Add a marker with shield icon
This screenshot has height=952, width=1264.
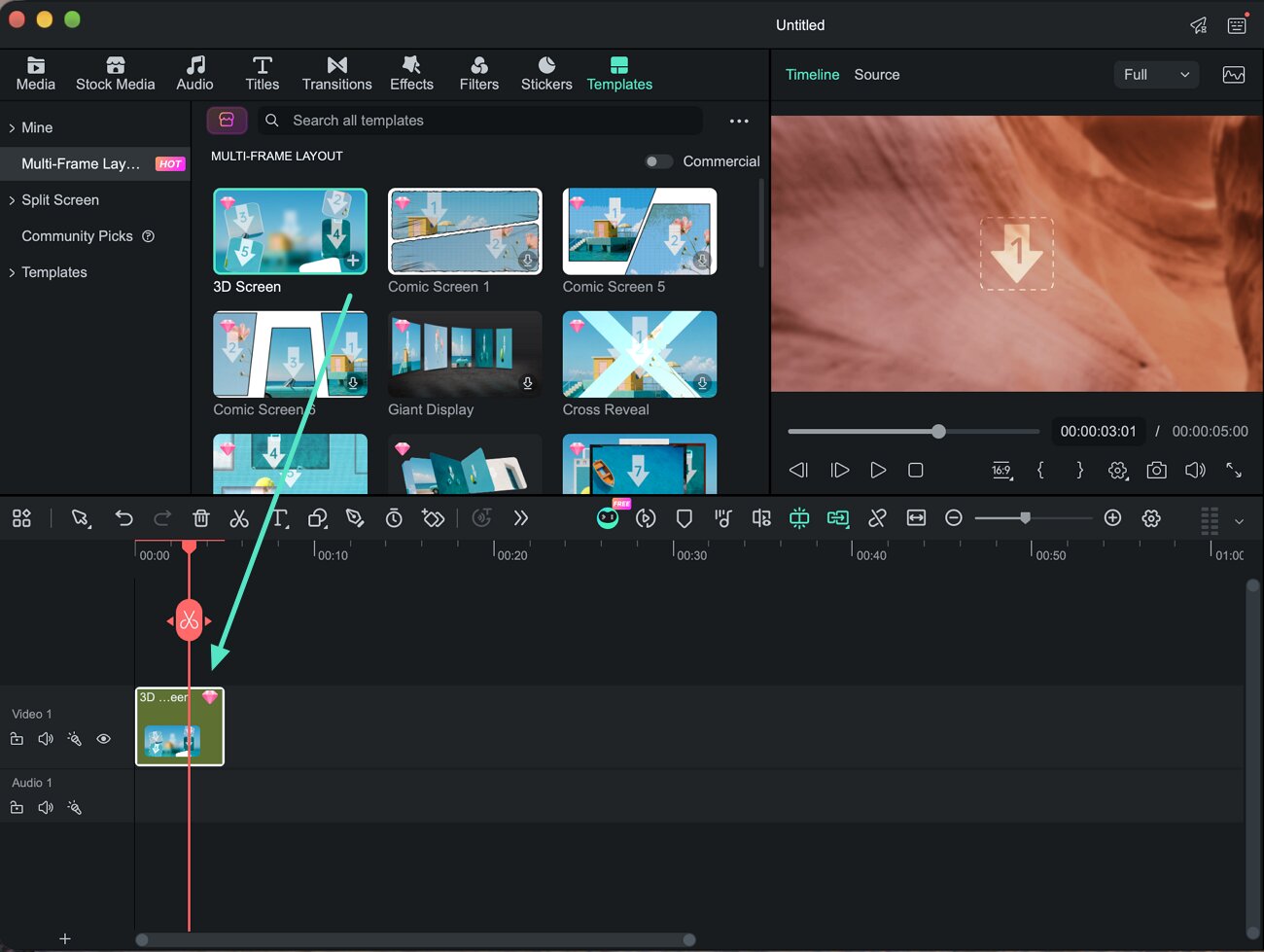tap(685, 518)
